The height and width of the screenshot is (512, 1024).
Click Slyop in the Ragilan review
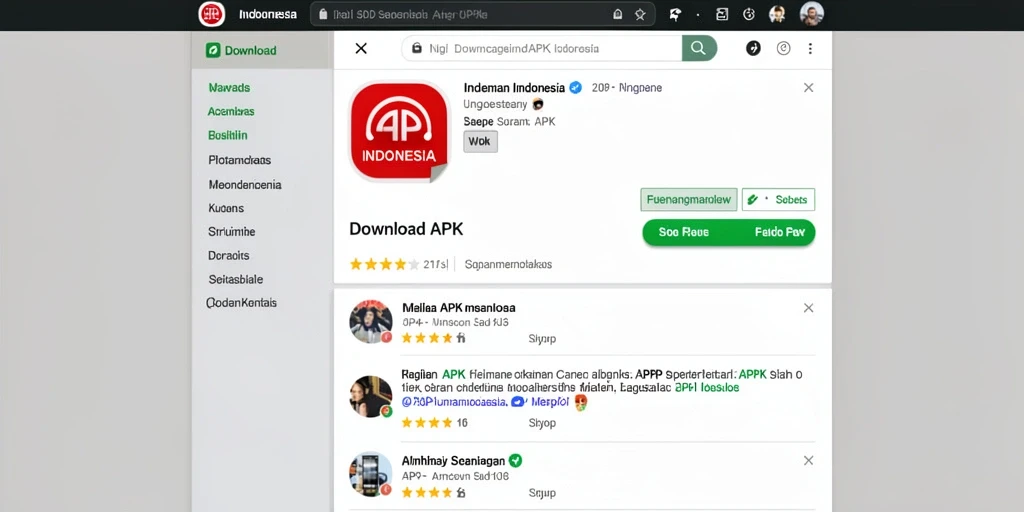coord(542,423)
